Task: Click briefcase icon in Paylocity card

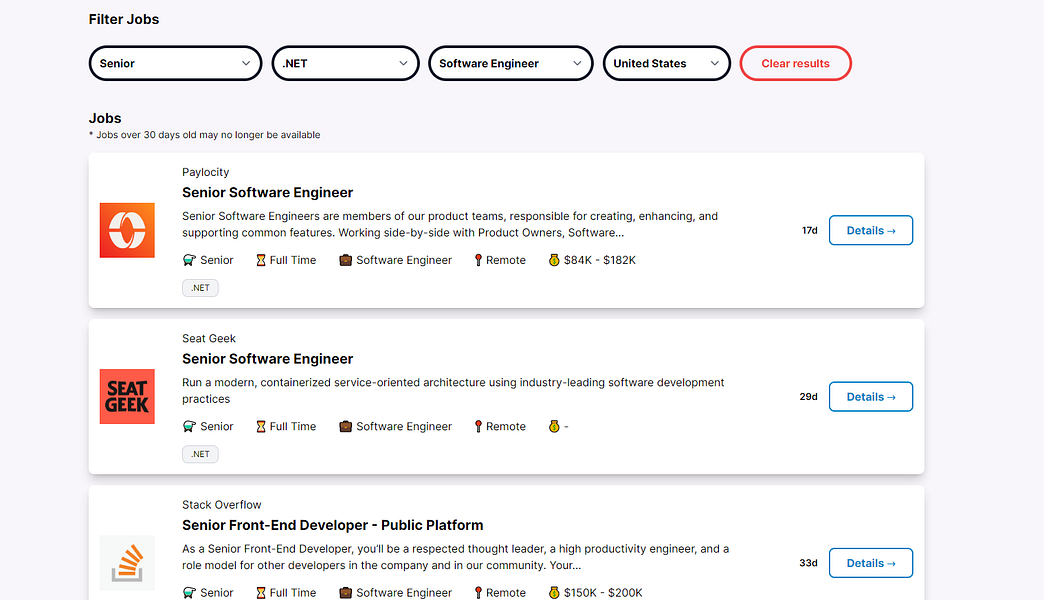Action: (x=346, y=260)
